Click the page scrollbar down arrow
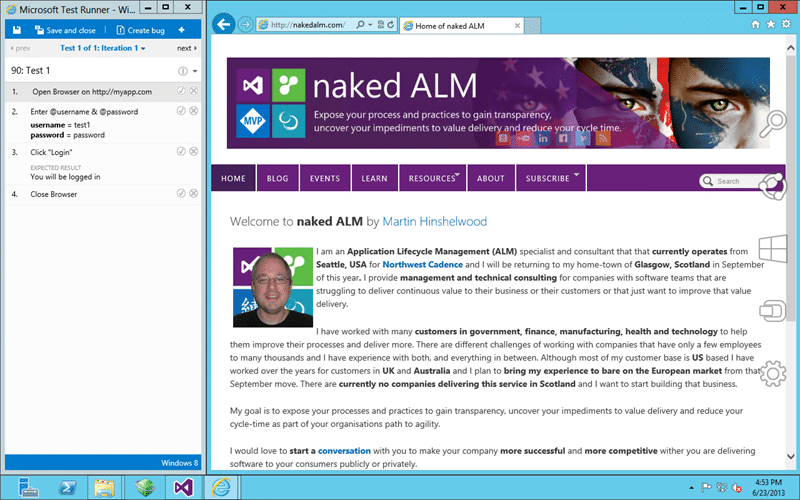The image size is (800, 500). (791, 456)
